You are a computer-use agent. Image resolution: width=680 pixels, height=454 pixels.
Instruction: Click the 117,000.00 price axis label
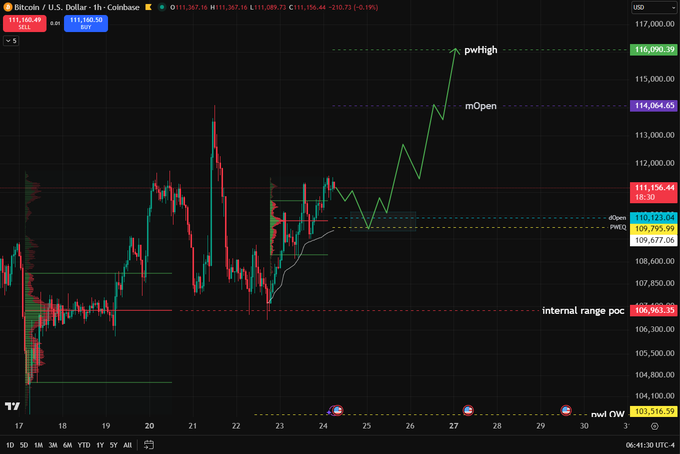pos(655,24)
